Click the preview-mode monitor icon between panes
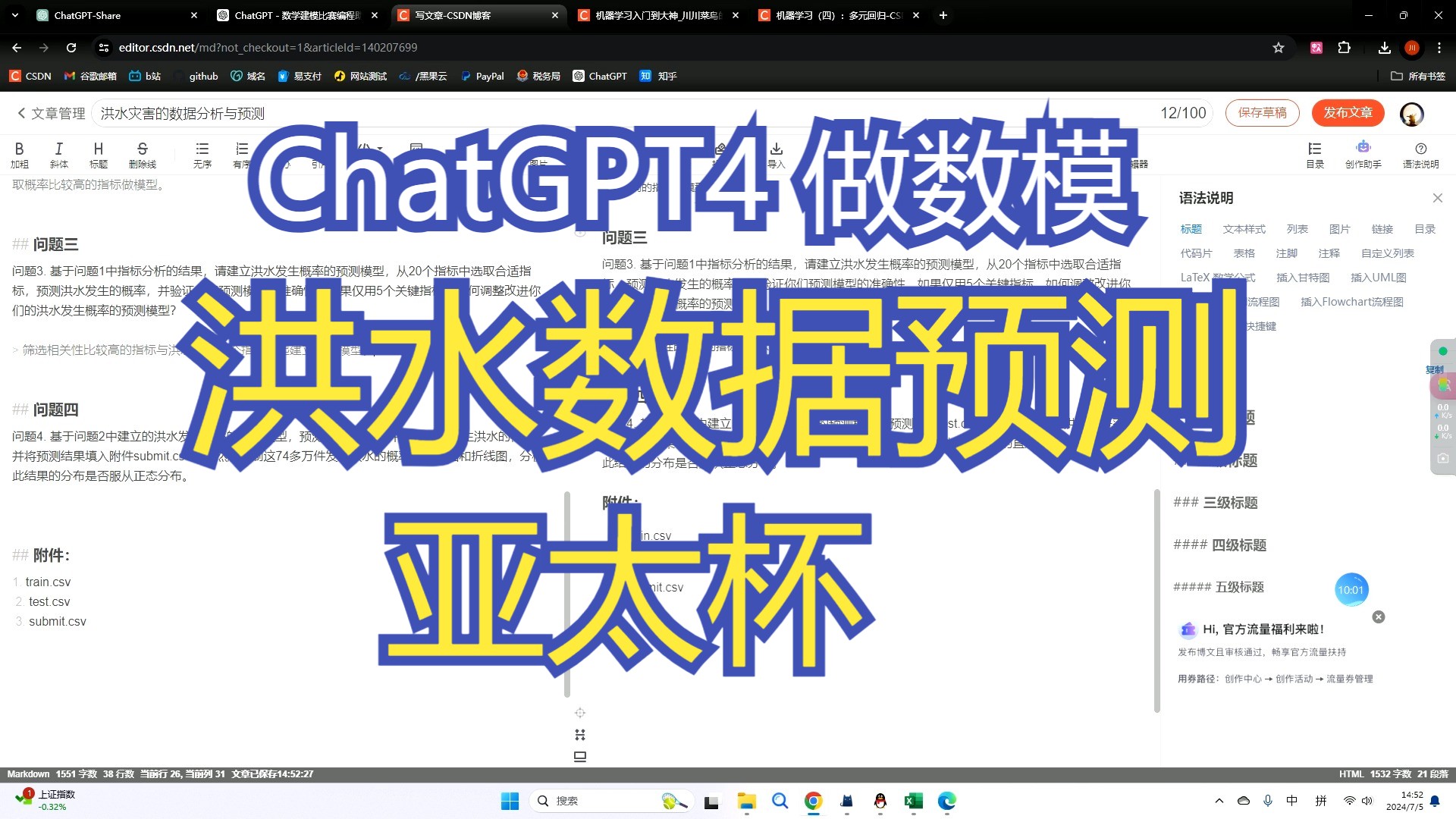The width and height of the screenshot is (1456, 819). [x=579, y=757]
